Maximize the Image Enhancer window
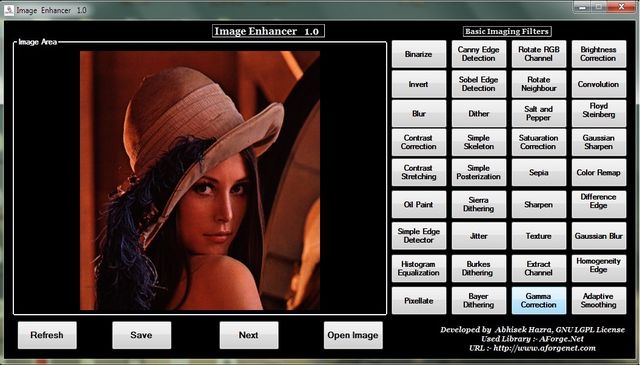Viewport: 640px width, 365px height. tap(600, 6)
